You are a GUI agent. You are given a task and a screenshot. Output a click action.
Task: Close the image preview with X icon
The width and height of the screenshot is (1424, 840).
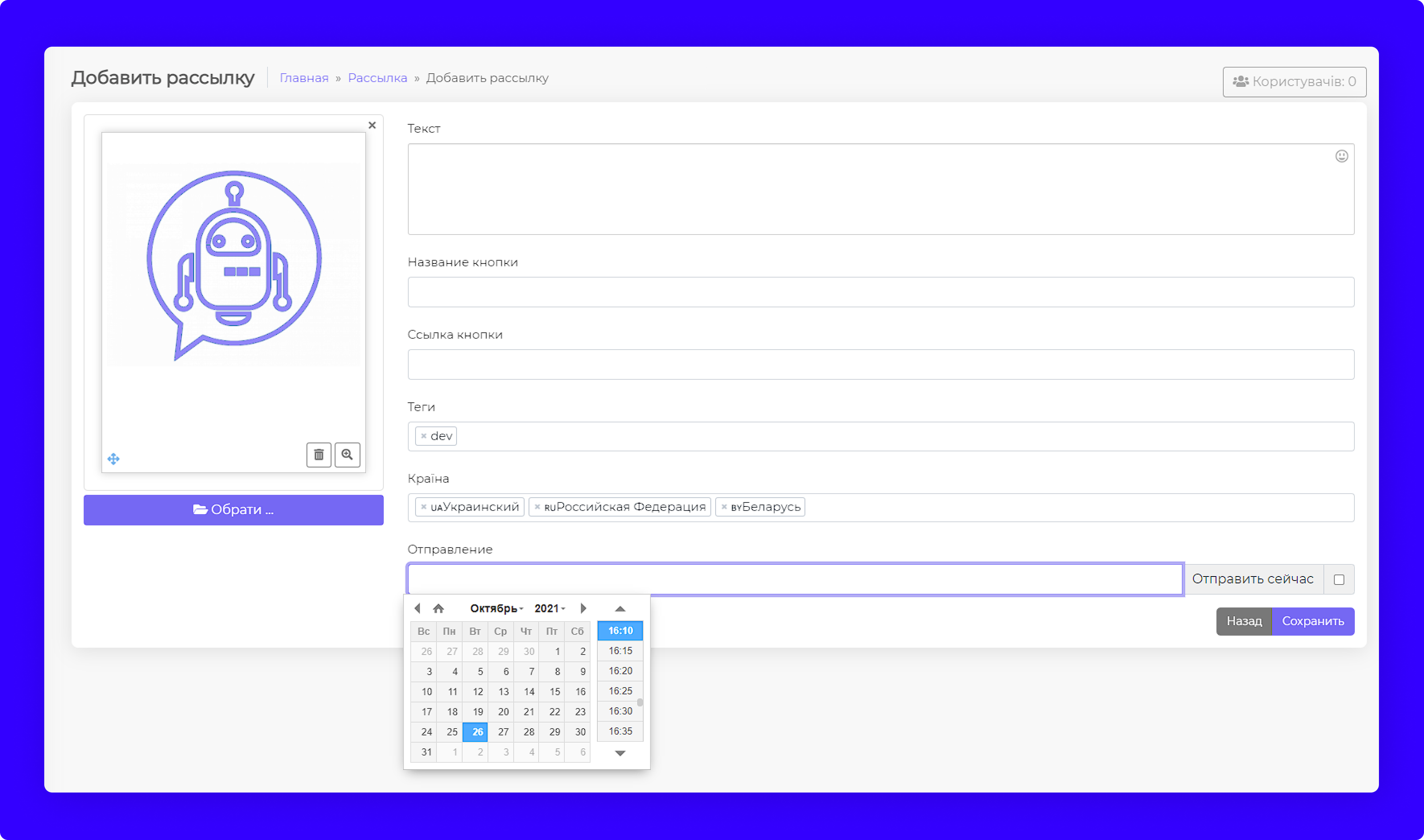pyautogui.click(x=372, y=125)
